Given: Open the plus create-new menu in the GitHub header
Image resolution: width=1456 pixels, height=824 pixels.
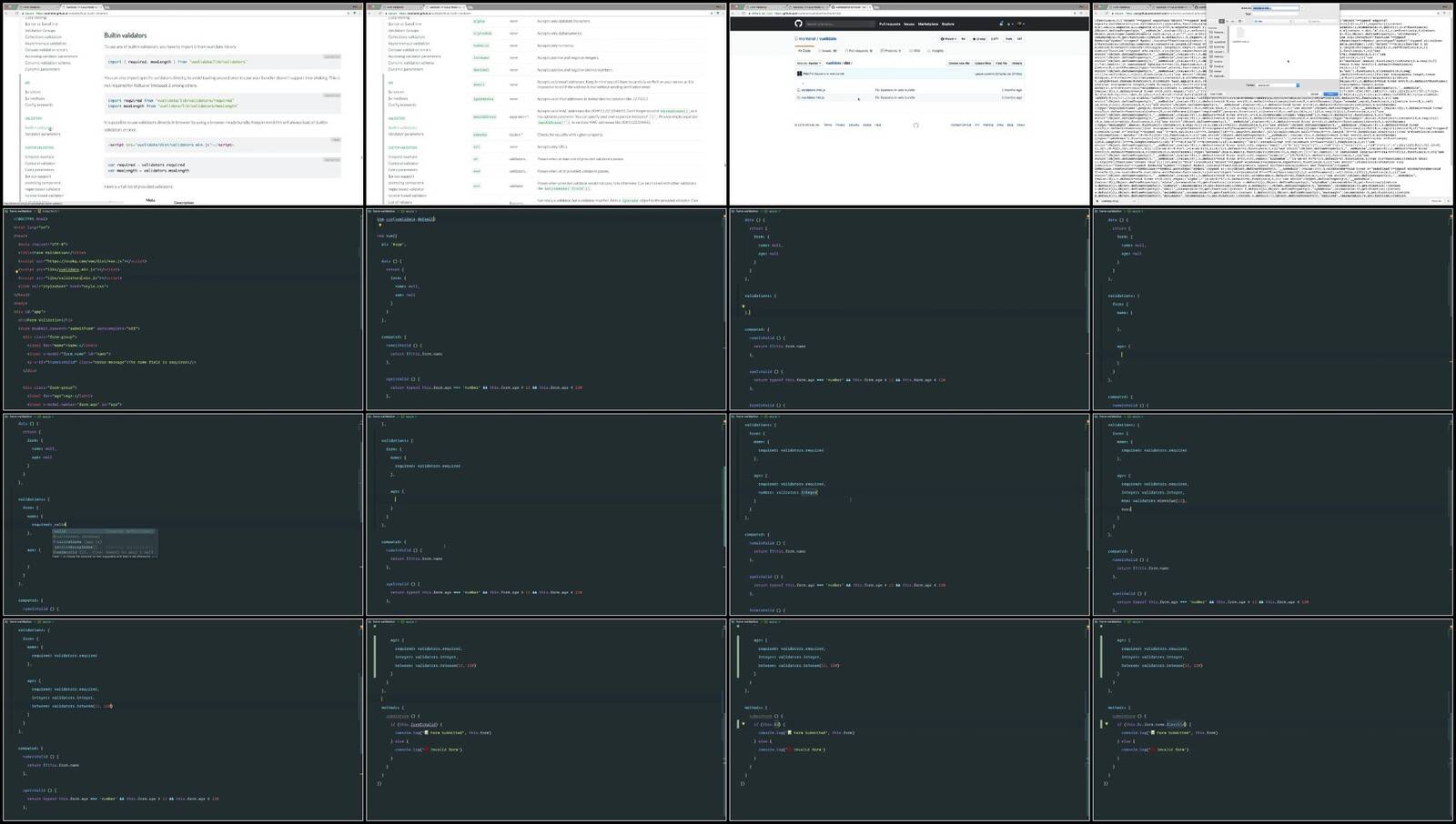Looking at the screenshot, I should (x=1010, y=24).
